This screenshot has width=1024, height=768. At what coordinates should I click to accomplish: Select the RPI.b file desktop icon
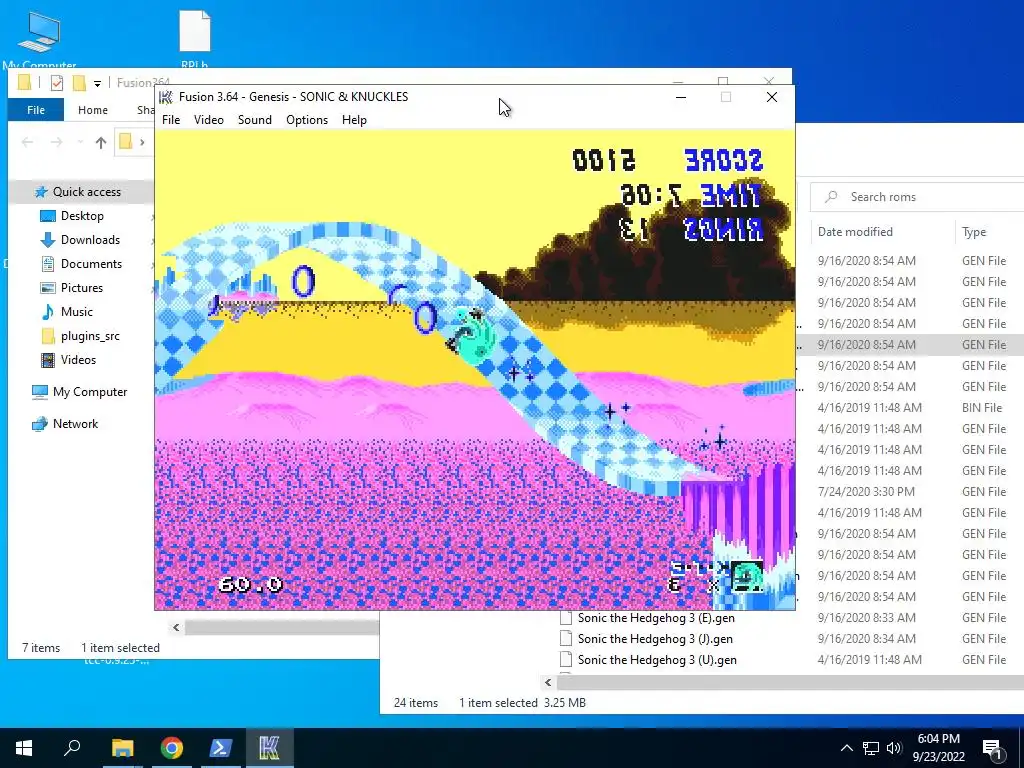point(195,39)
